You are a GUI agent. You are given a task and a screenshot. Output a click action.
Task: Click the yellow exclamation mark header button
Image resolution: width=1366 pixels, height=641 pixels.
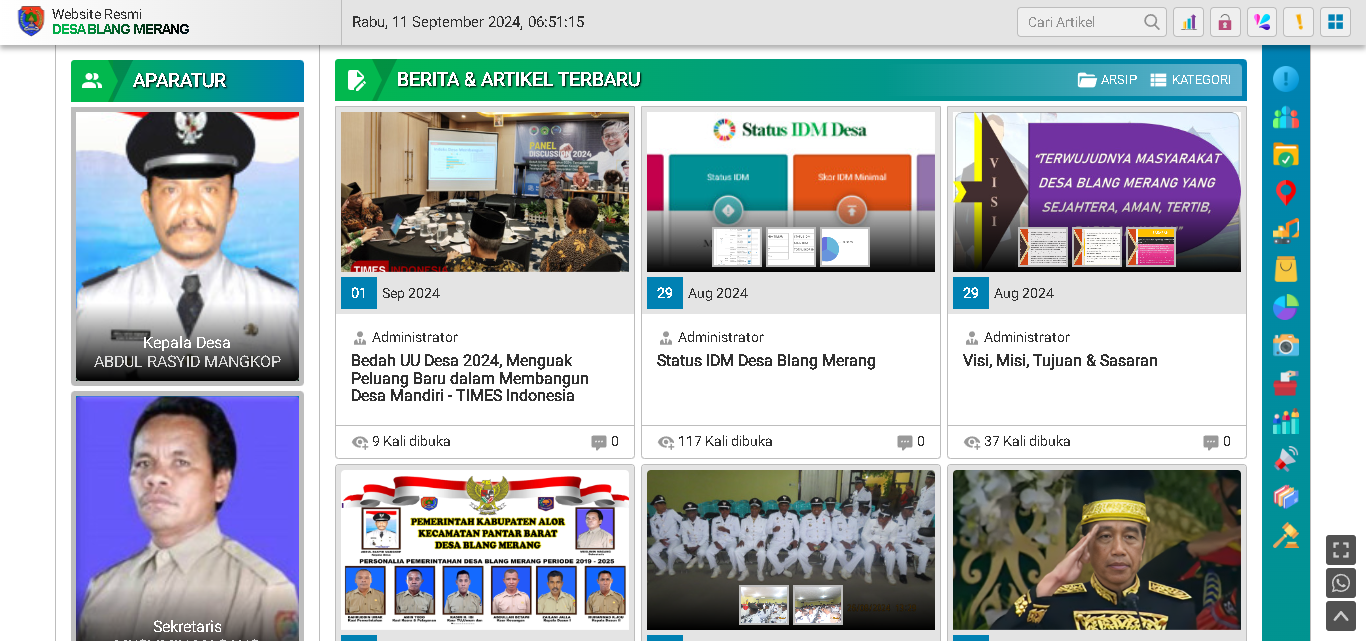point(1298,22)
